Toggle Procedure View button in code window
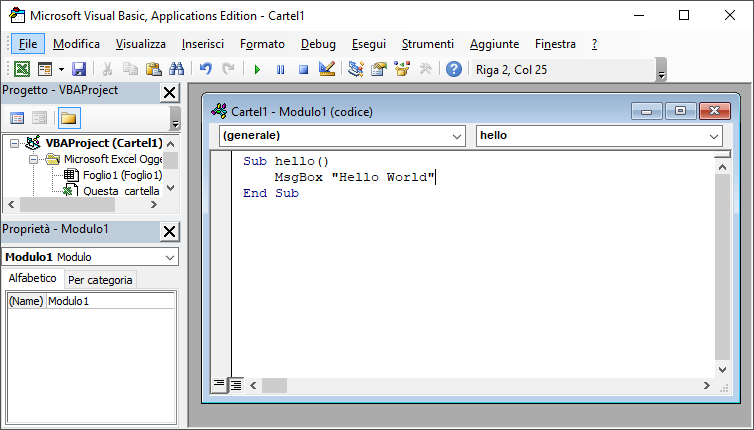The height and width of the screenshot is (430, 754). pos(219,385)
